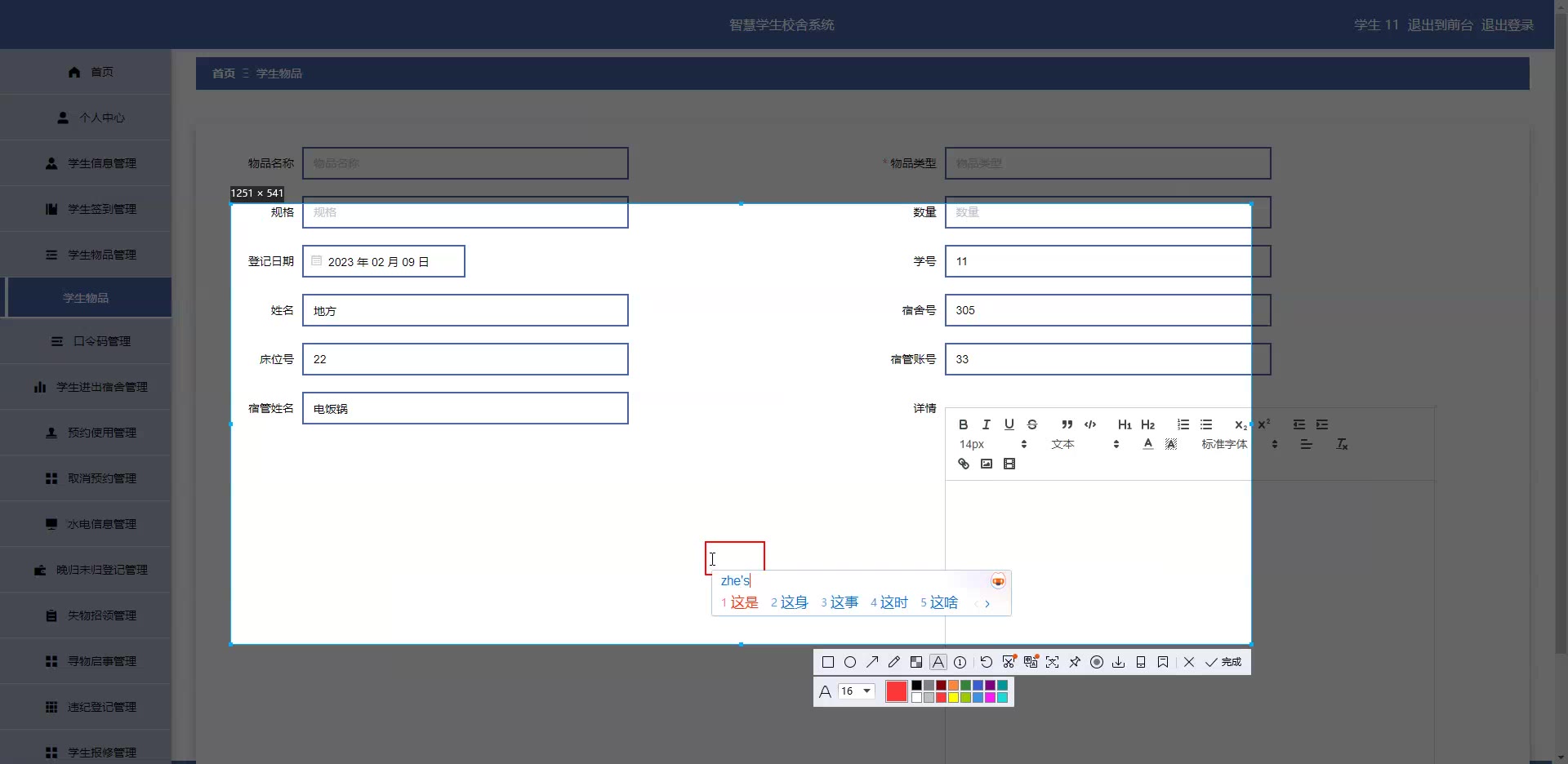The width and height of the screenshot is (1568, 764).
Task: Click the 退出登录 link
Action: (x=1508, y=25)
